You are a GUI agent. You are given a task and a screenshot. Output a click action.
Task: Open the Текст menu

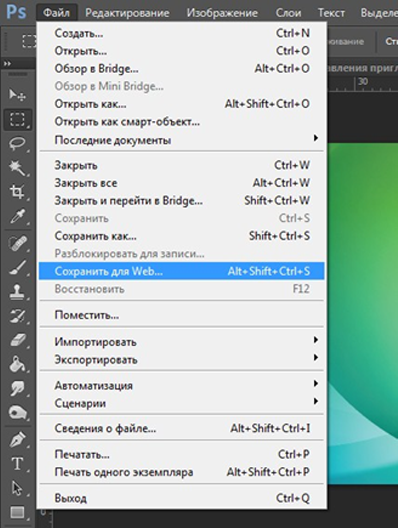(x=331, y=13)
